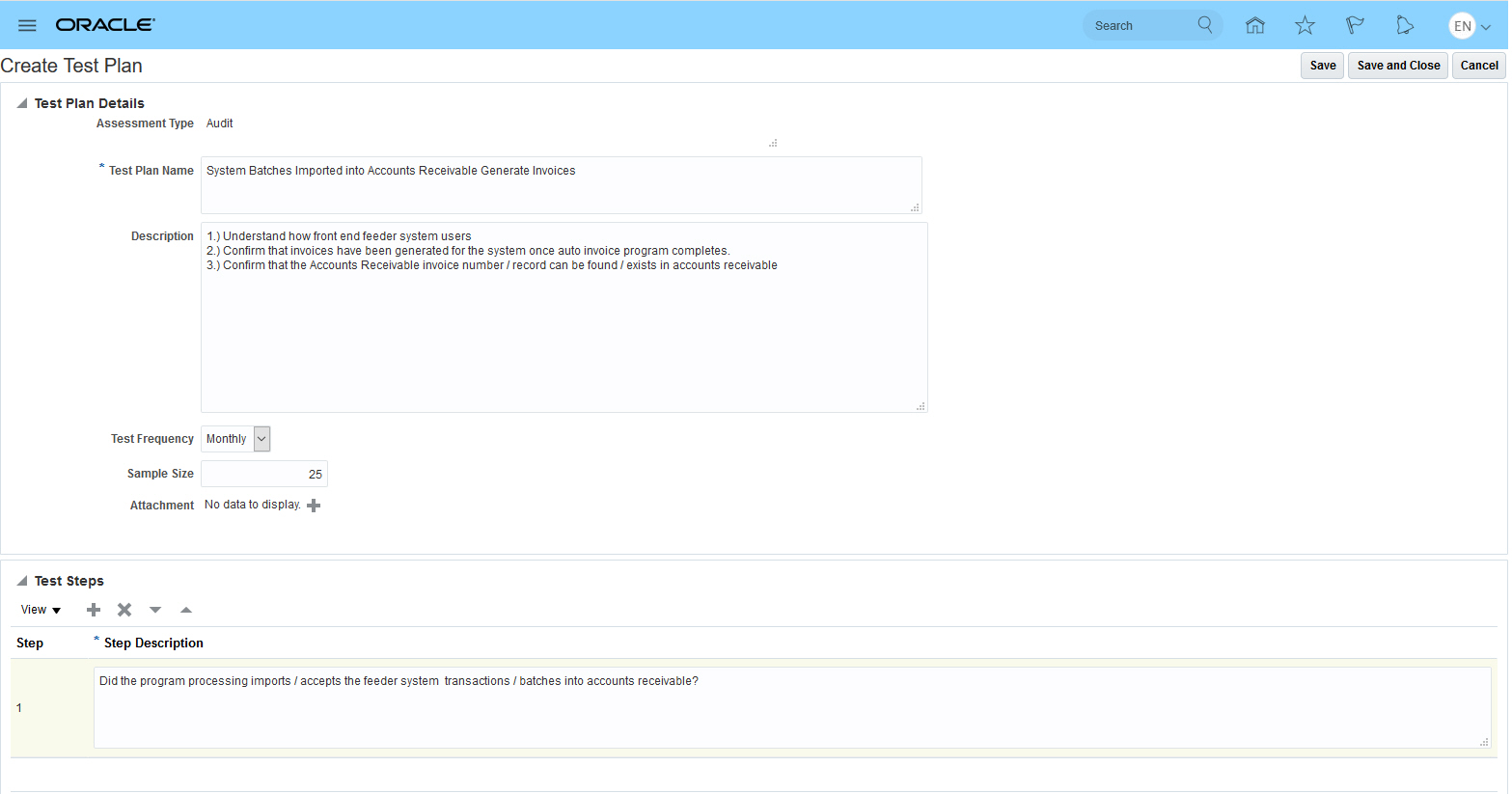This screenshot has width=1512, height=794.
Task: Collapse the Test Plan Details section
Action: (x=20, y=102)
